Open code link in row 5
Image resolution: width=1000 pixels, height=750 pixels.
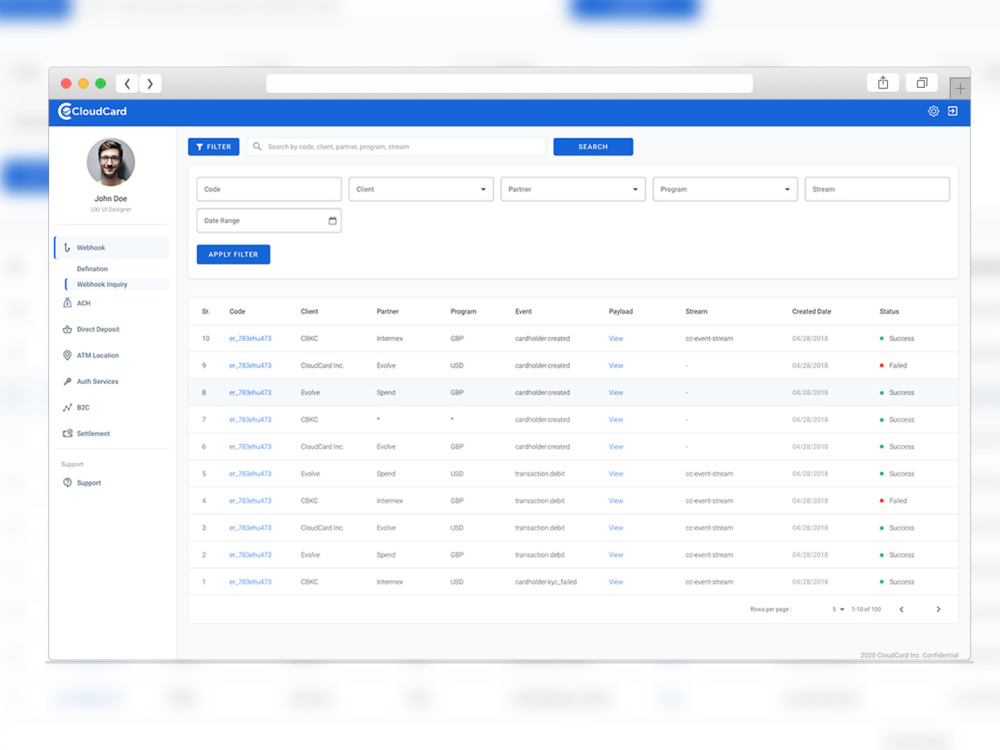pyautogui.click(x=250, y=474)
